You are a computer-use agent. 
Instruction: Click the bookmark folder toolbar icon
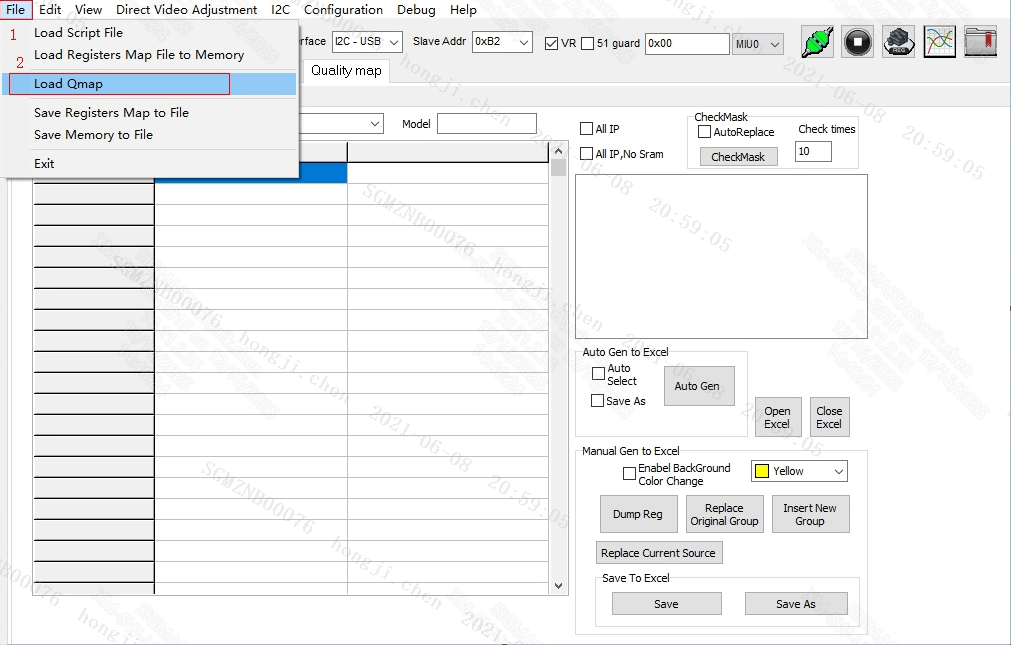click(980, 42)
